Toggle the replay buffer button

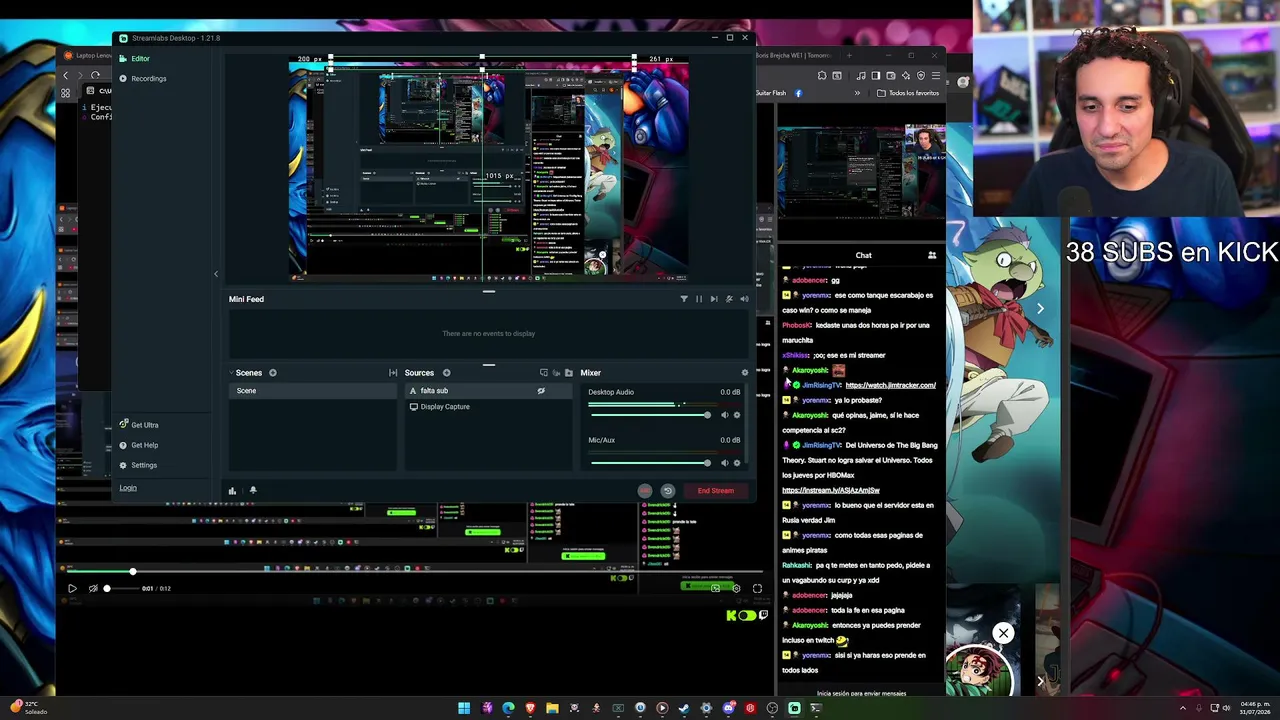click(668, 491)
